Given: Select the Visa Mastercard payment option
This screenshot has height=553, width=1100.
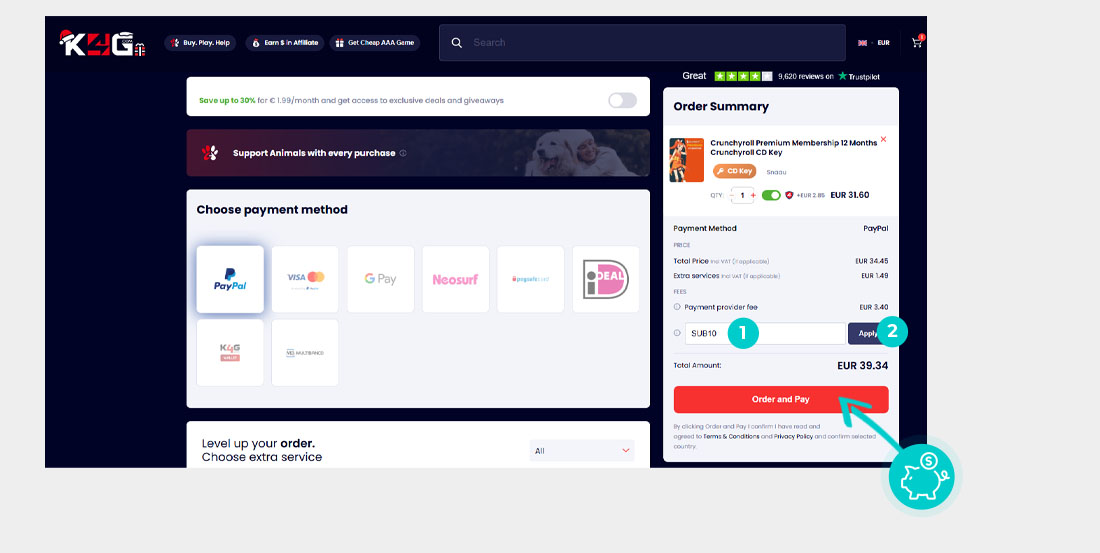Looking at the screenshot, I should click(x=305, y=279).
